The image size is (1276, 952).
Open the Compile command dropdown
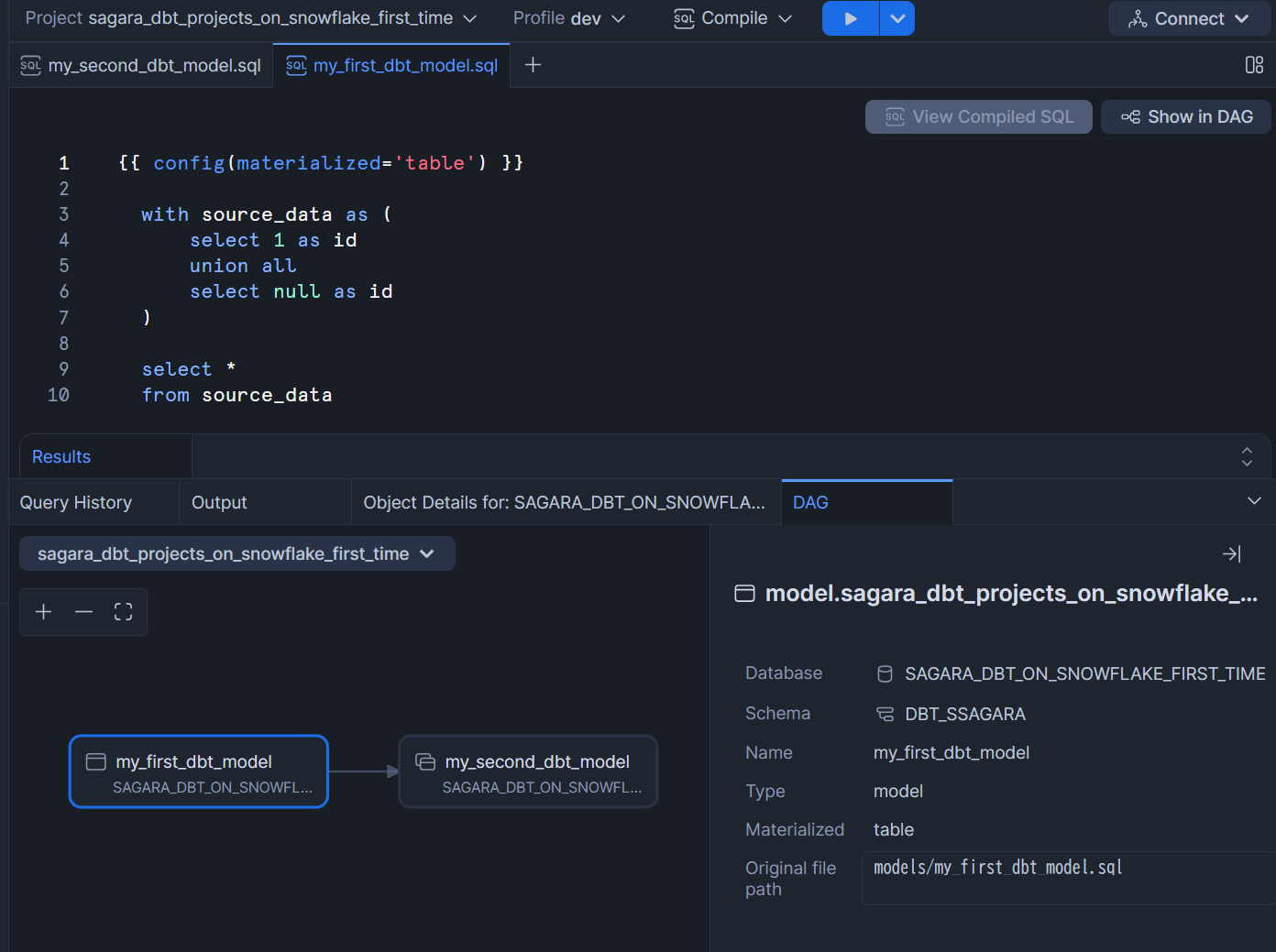point(732,18)
